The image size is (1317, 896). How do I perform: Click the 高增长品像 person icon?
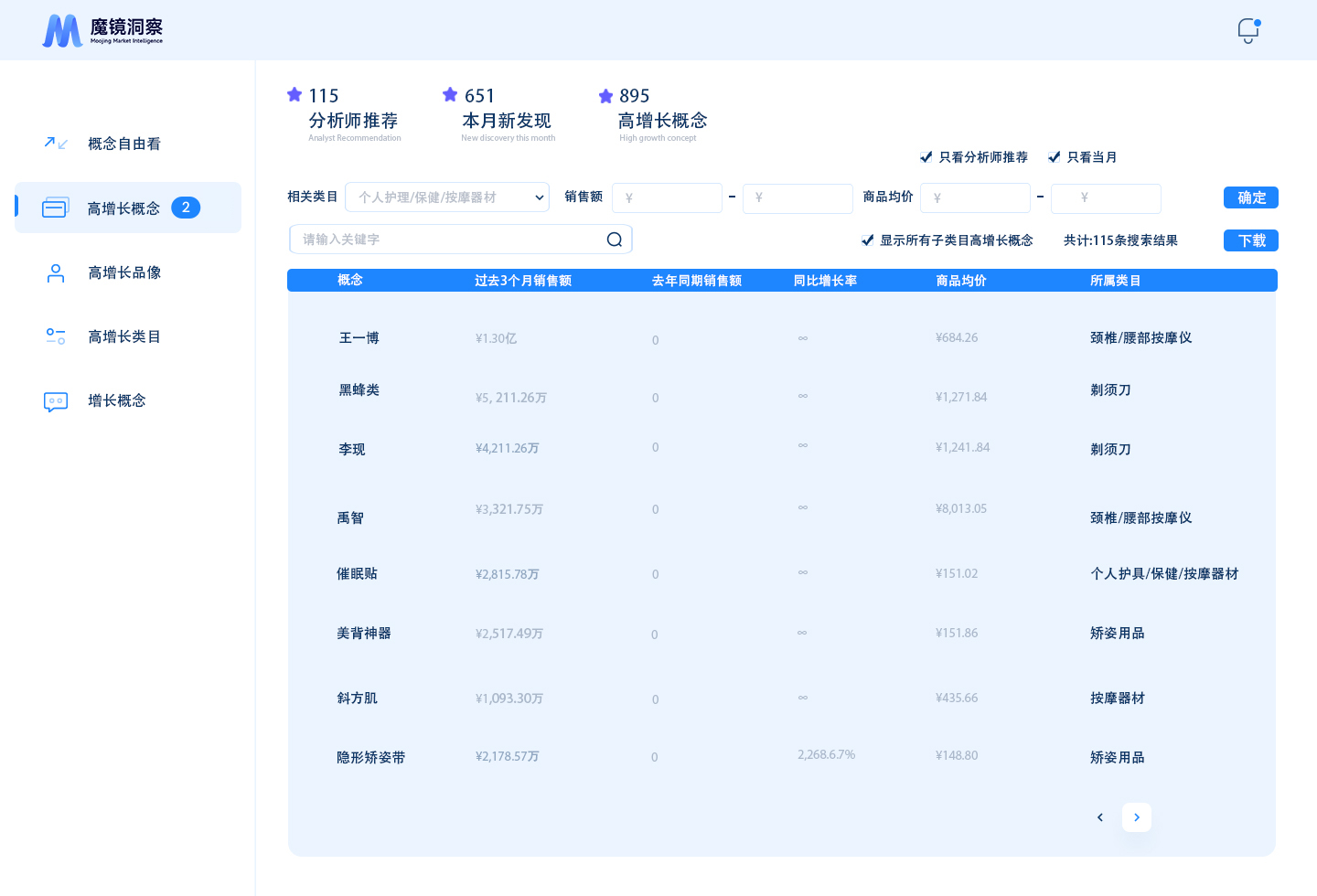56,272
